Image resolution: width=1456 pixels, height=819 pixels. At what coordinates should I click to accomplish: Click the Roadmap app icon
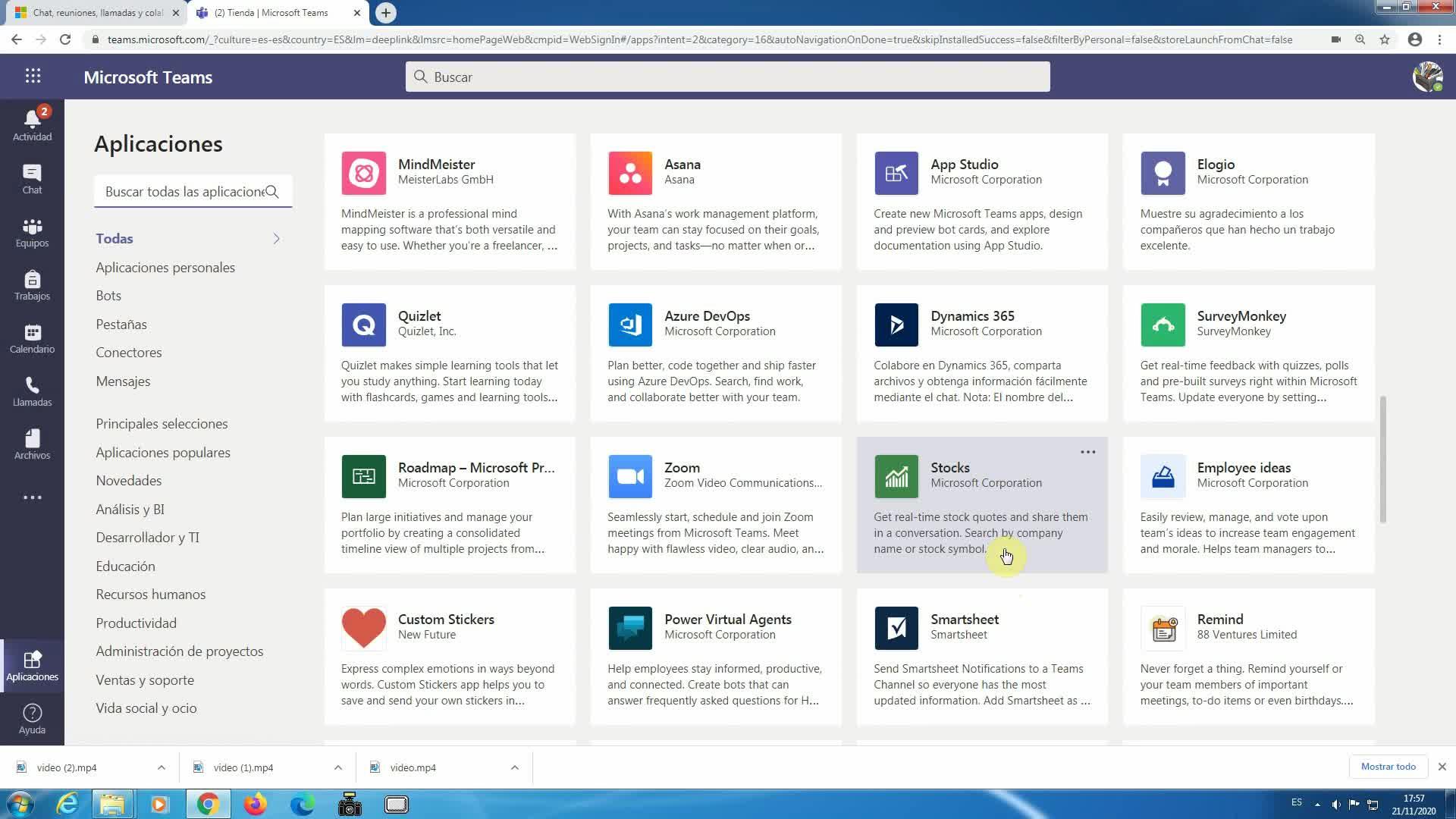coord(363,476)
